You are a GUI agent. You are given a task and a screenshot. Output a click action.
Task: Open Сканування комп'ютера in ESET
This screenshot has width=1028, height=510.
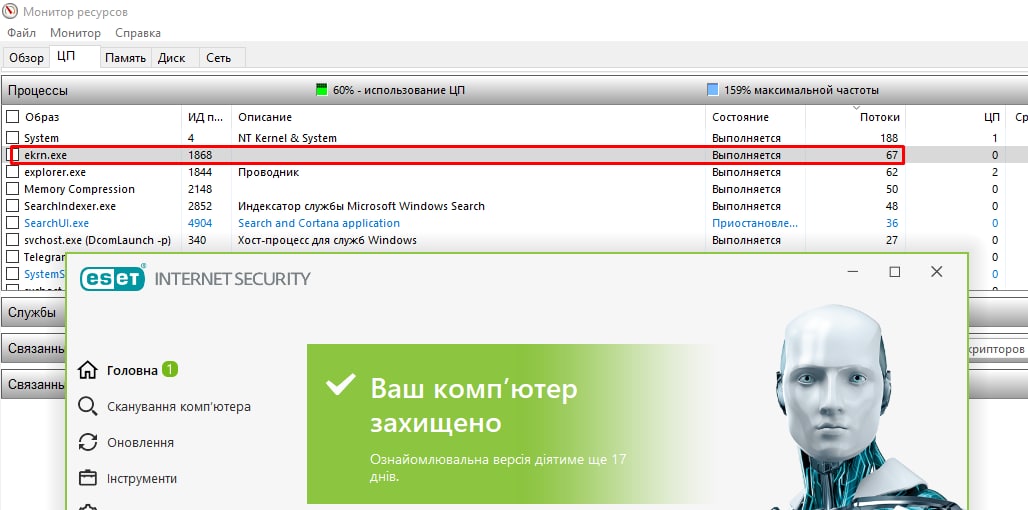click(x=179, y=406)
